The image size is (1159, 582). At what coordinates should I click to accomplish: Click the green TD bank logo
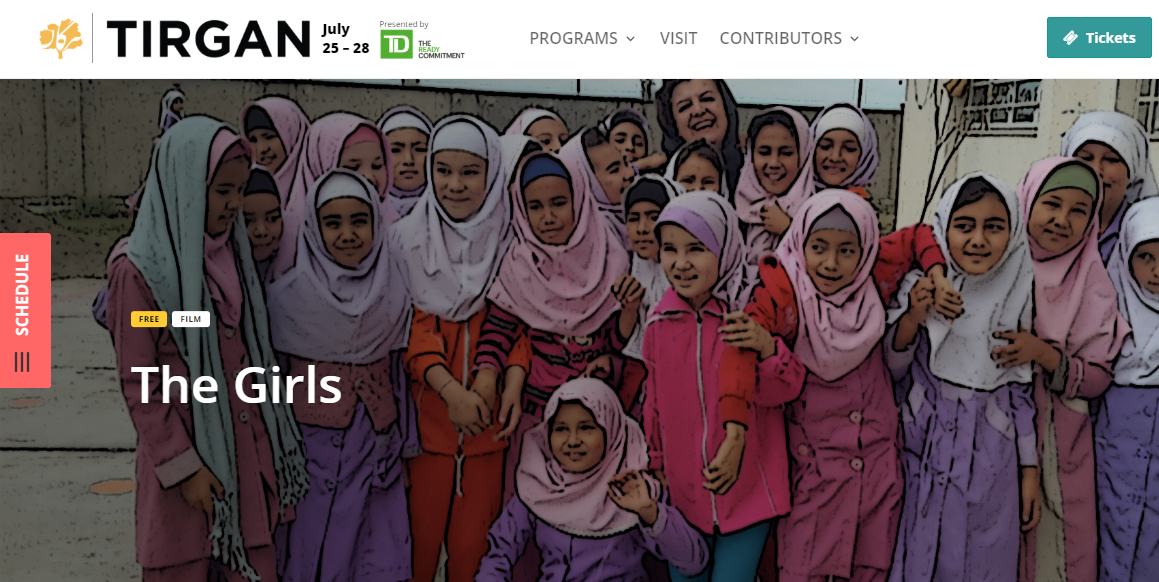(396, 45)
